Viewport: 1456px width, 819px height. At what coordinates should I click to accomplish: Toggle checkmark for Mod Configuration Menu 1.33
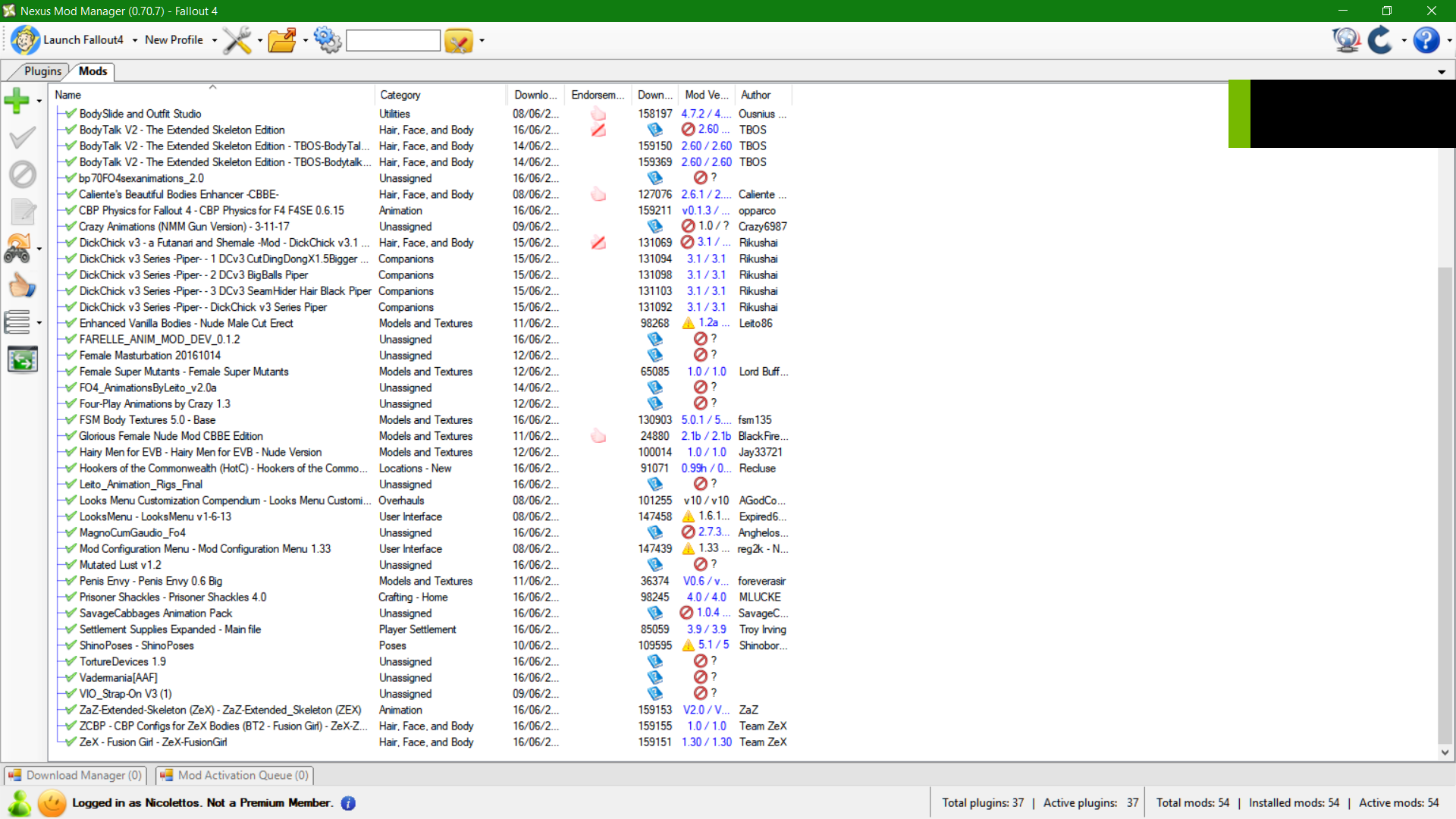71,549
